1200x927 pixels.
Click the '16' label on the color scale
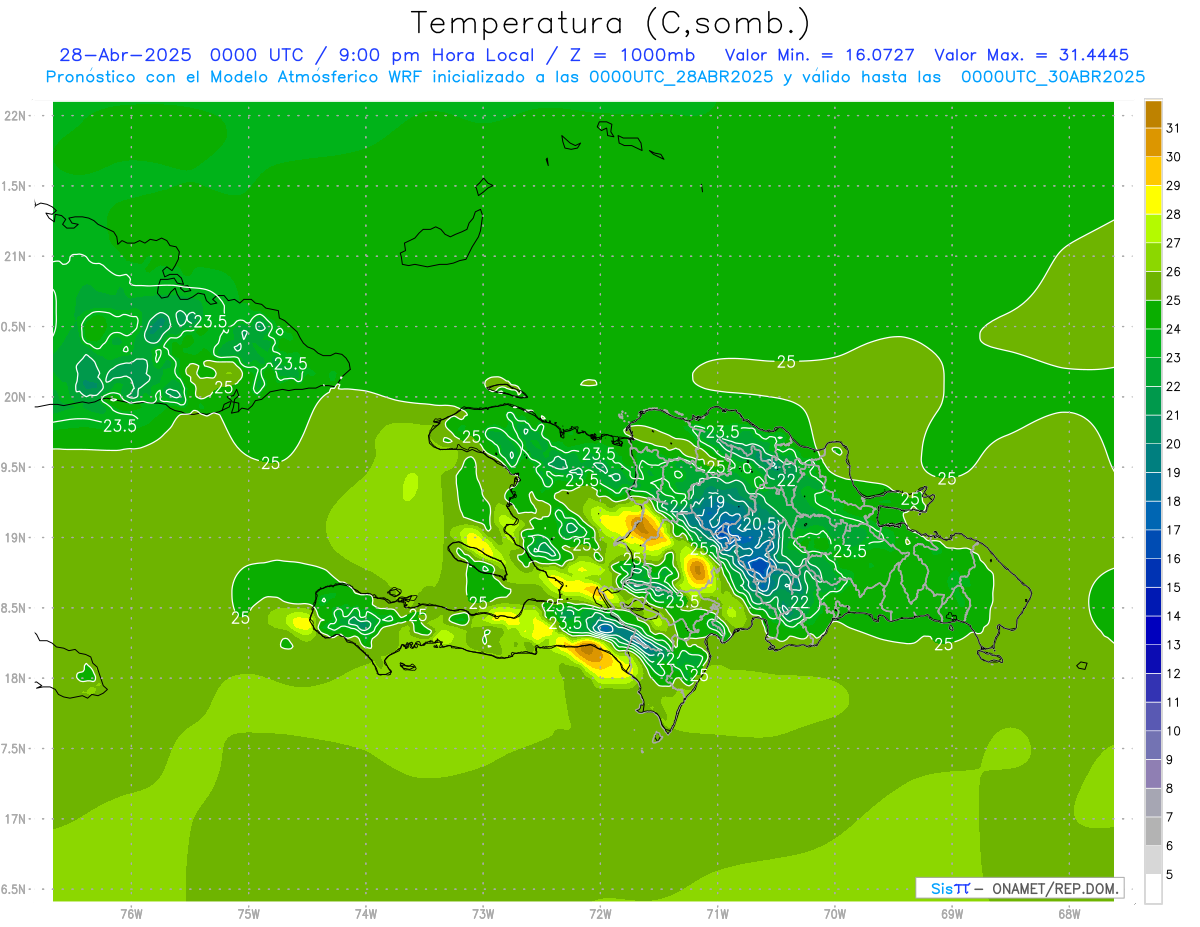1173,559
